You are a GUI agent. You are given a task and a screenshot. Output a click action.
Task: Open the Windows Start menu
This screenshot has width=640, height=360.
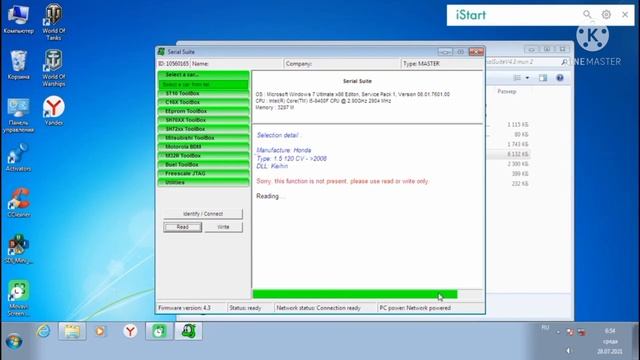point(14,342)
